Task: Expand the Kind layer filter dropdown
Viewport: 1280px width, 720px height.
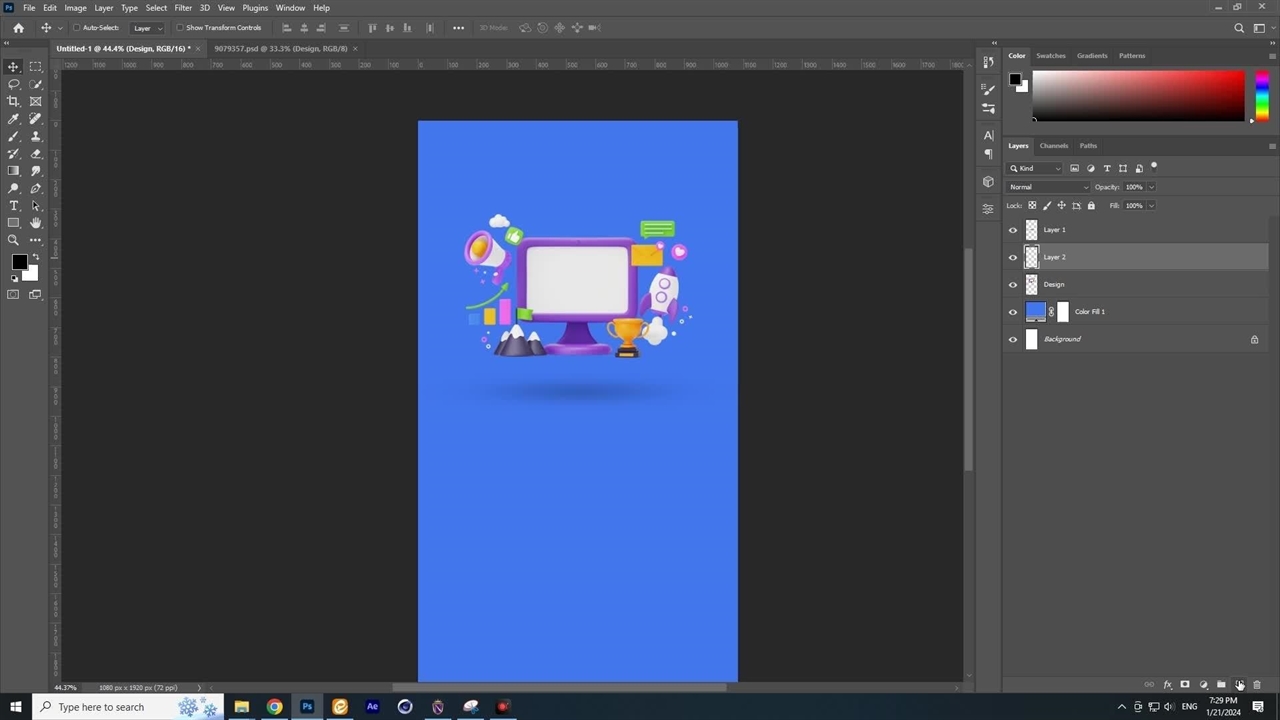Action: pos(1035,168)
